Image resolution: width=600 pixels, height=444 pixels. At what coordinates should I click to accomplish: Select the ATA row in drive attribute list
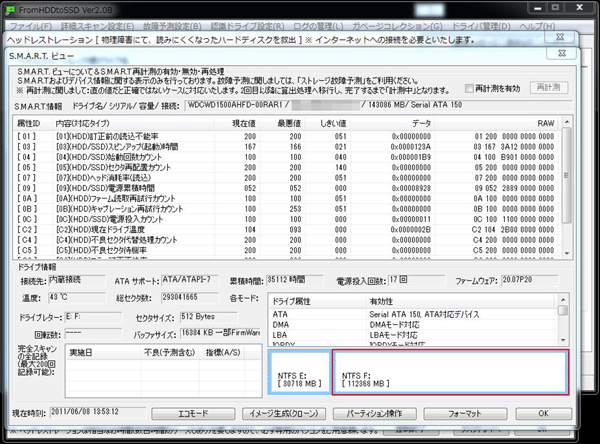tap(413, 314)
